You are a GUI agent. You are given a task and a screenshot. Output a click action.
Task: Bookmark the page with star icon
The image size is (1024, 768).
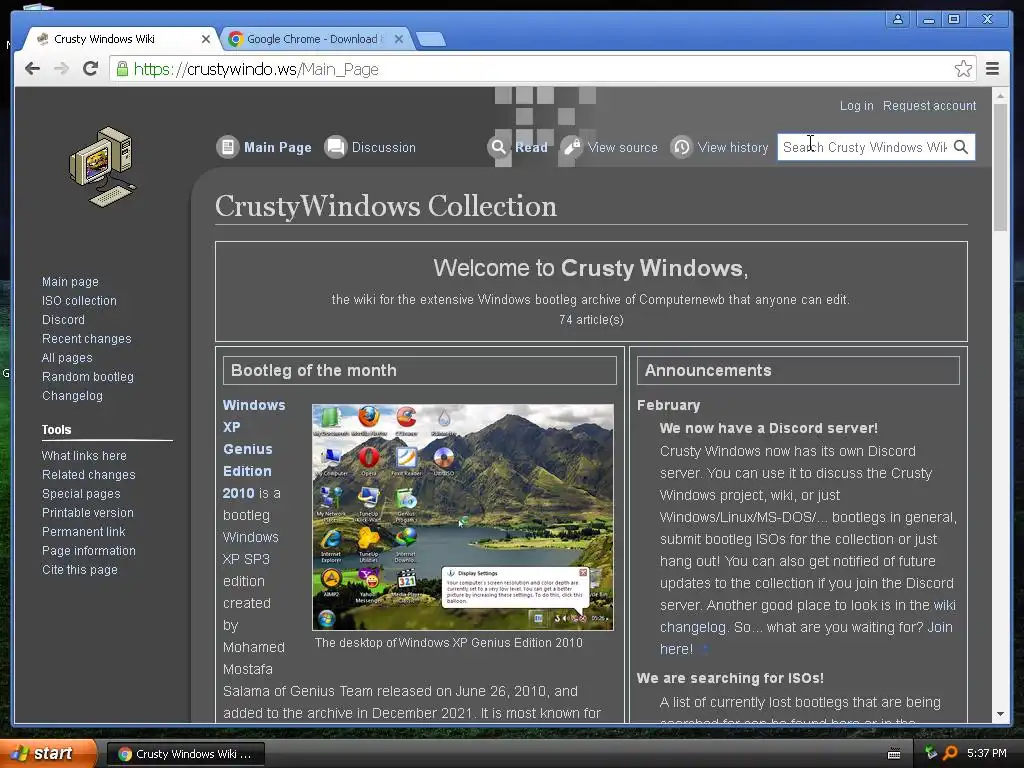tap(963, 69)
